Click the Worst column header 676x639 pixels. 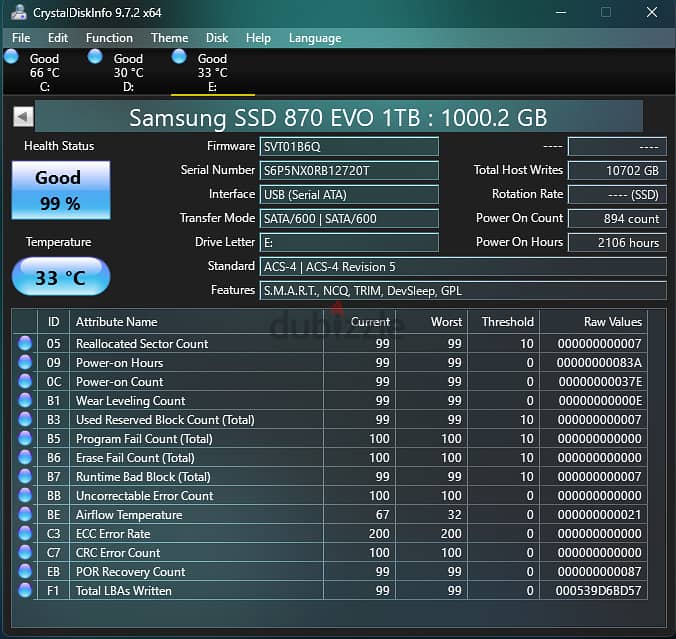point(432,322)
